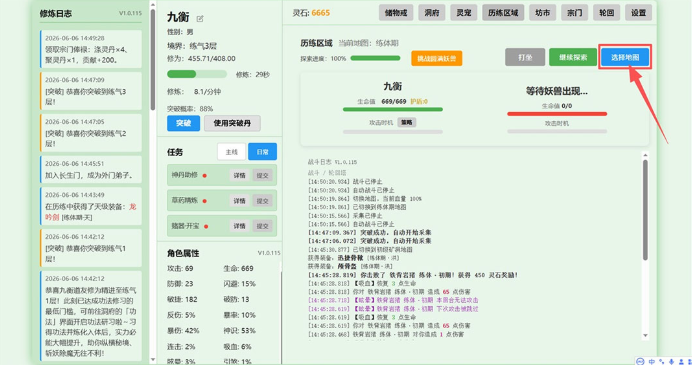
Task: Click the red dot on 神丹助修 task
Action: [204, 175]
